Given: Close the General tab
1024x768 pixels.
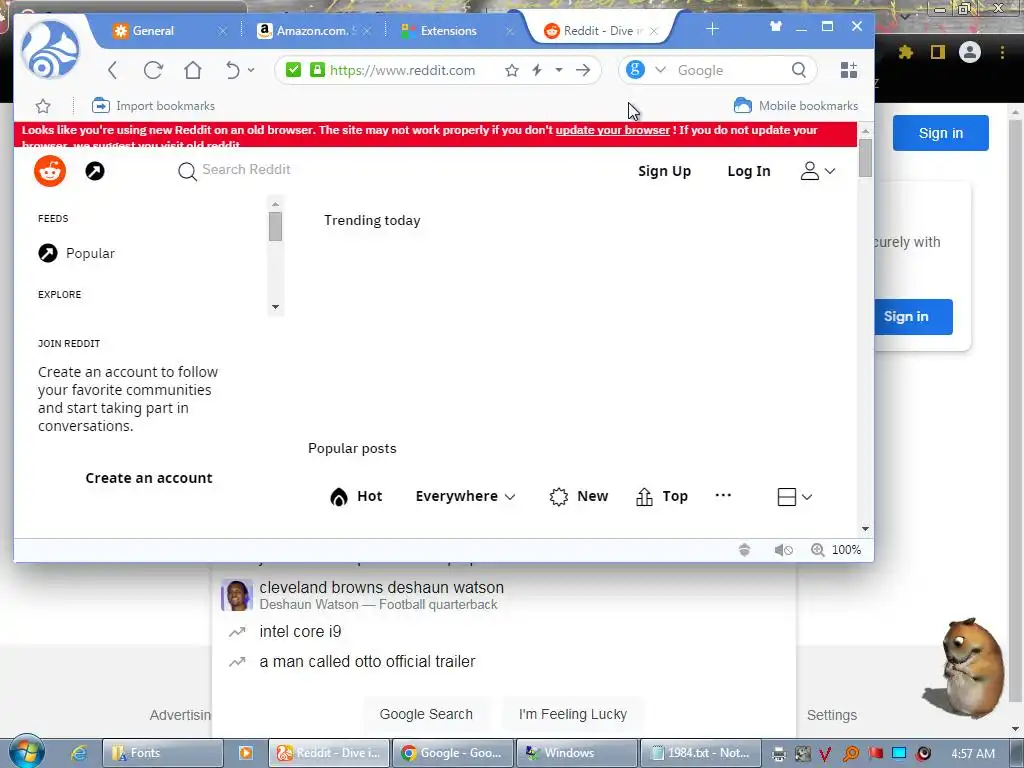Looking at the screenshot, I should 223,31.
